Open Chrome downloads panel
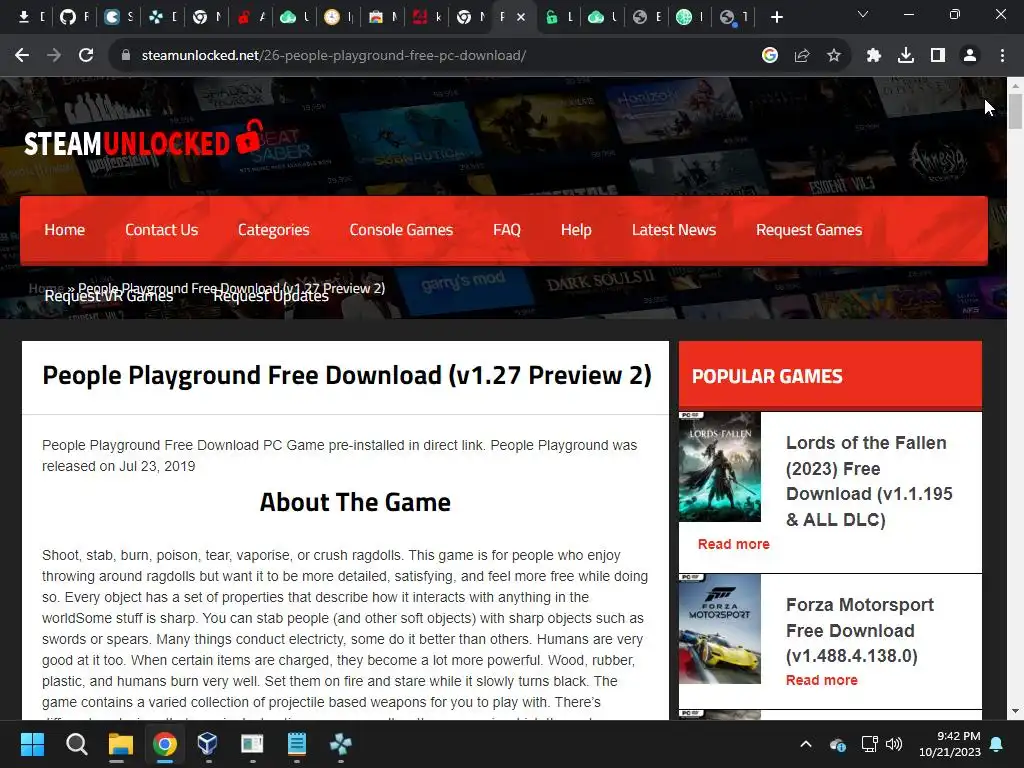Image resolution: width=1024 pixels, height=768 pixels. tap(906, 56)
